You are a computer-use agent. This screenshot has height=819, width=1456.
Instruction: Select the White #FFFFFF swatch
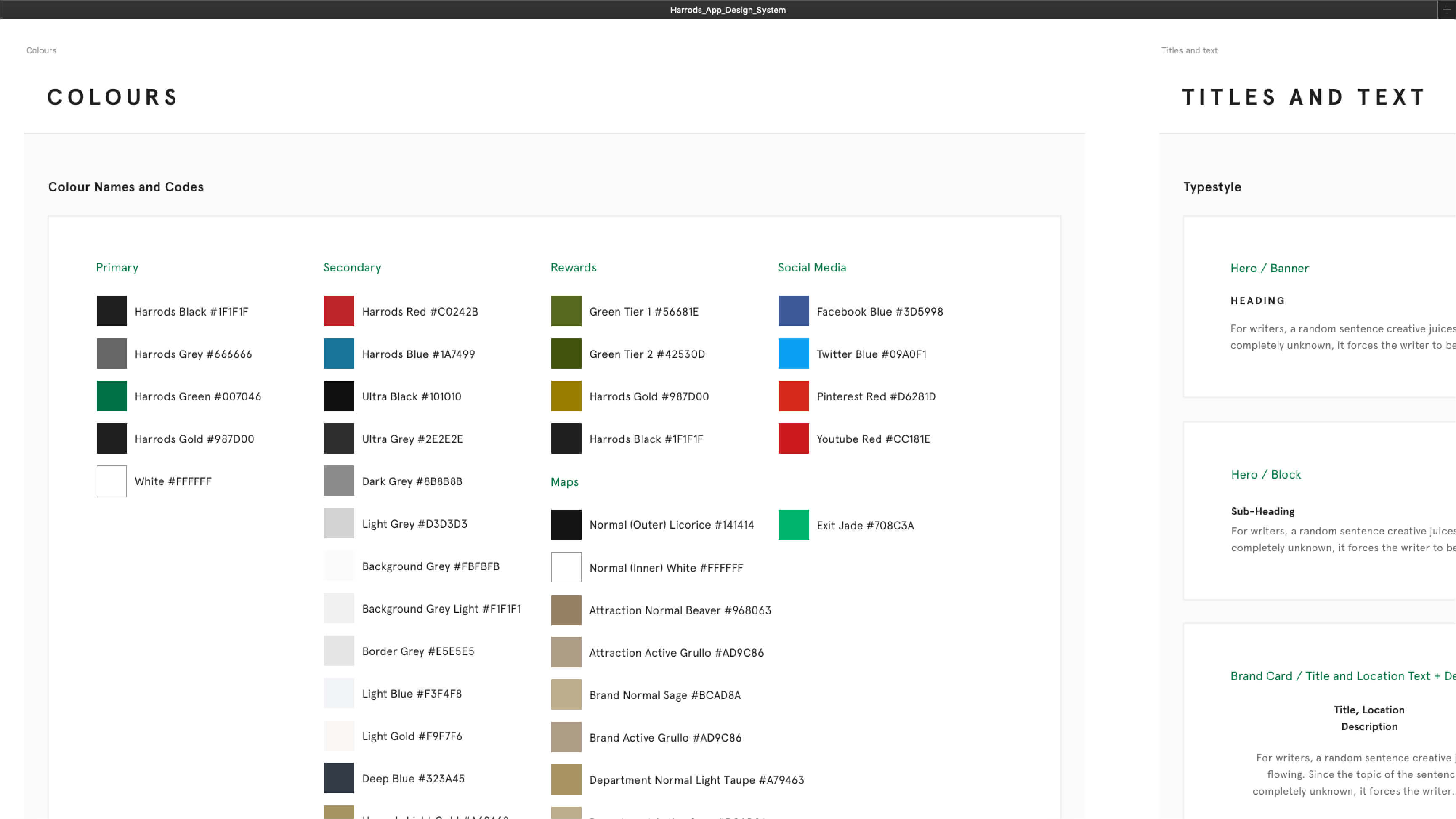click(x=112, y=481)
